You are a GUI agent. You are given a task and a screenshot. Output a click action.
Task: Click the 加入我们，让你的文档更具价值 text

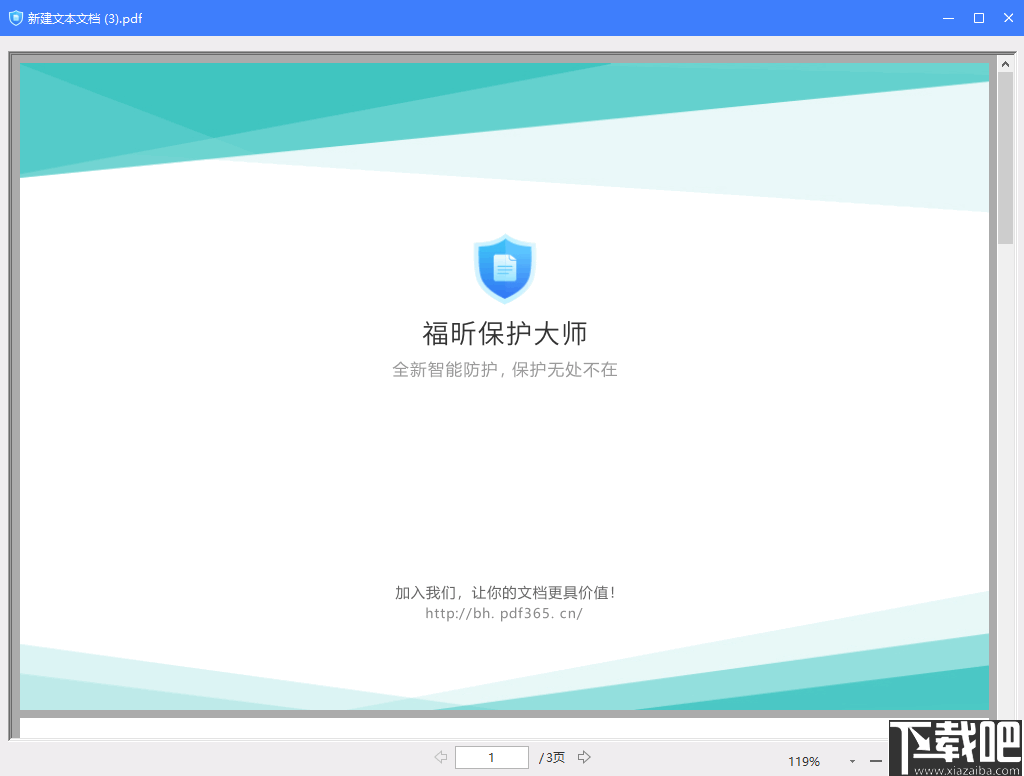pos(505,592)
